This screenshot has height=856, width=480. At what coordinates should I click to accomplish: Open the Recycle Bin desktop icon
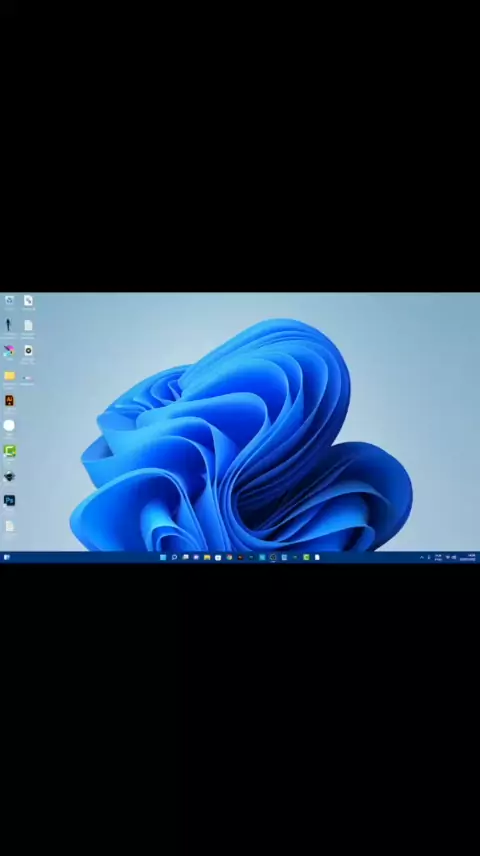pyautogui.click(x=9, y=300)
